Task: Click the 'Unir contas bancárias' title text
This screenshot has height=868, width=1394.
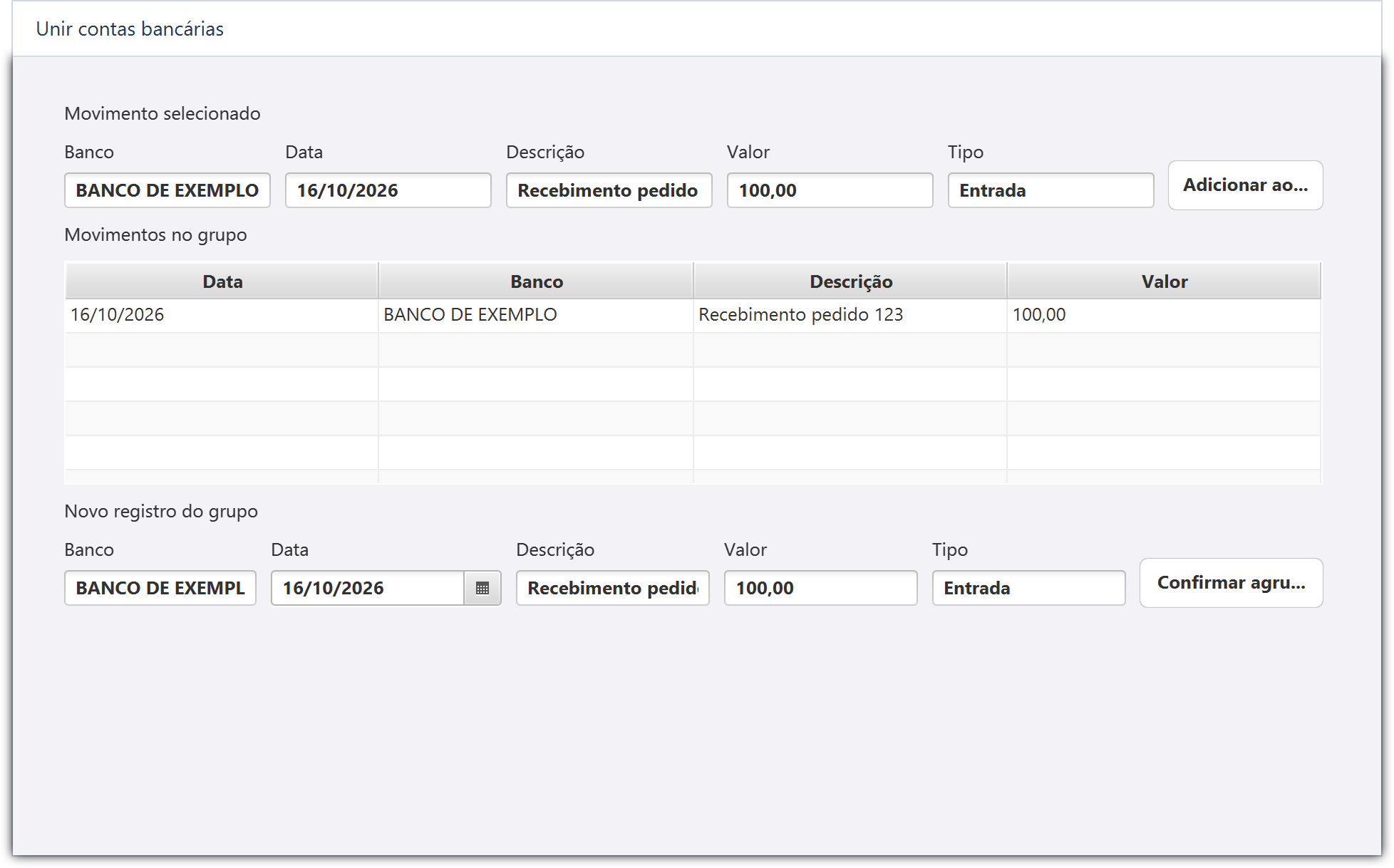Action: 130,29
